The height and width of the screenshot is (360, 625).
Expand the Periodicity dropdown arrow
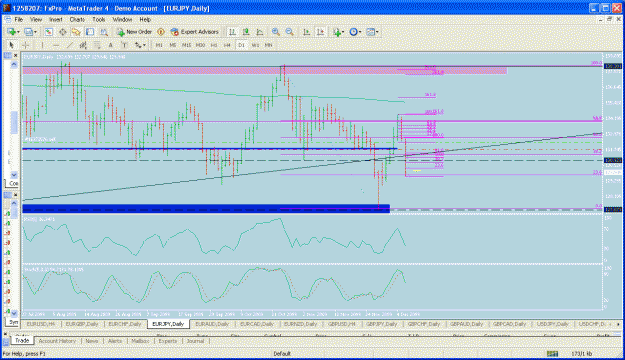pos(360,32)
